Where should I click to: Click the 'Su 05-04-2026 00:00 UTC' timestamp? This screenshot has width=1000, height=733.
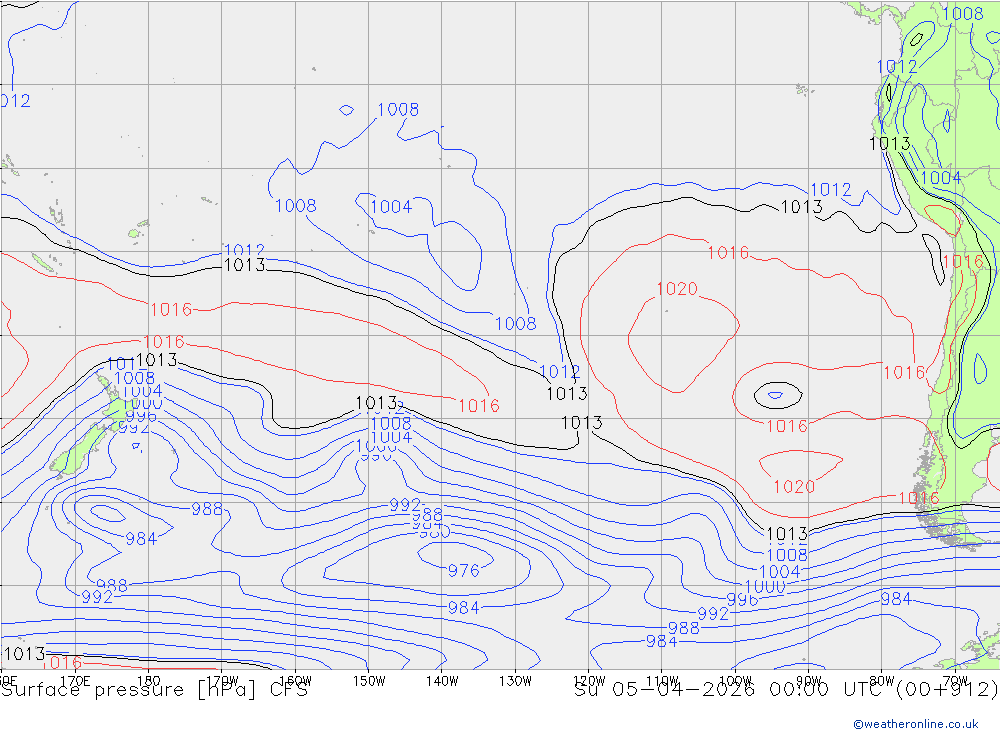pyautogui.click(x=733, y=690)
